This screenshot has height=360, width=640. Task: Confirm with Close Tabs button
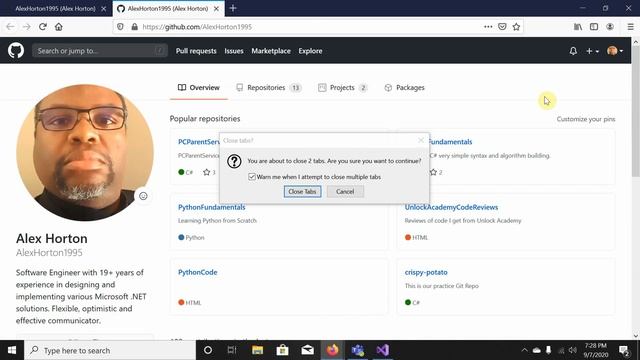click(x=302, y=191)
